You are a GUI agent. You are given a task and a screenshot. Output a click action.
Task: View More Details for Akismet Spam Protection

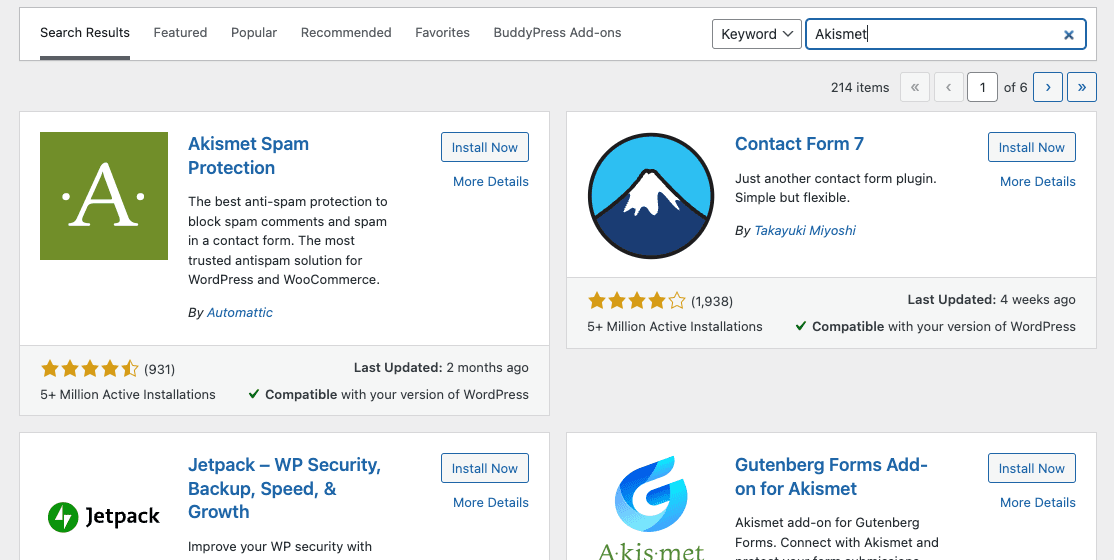tap(491, 181)
